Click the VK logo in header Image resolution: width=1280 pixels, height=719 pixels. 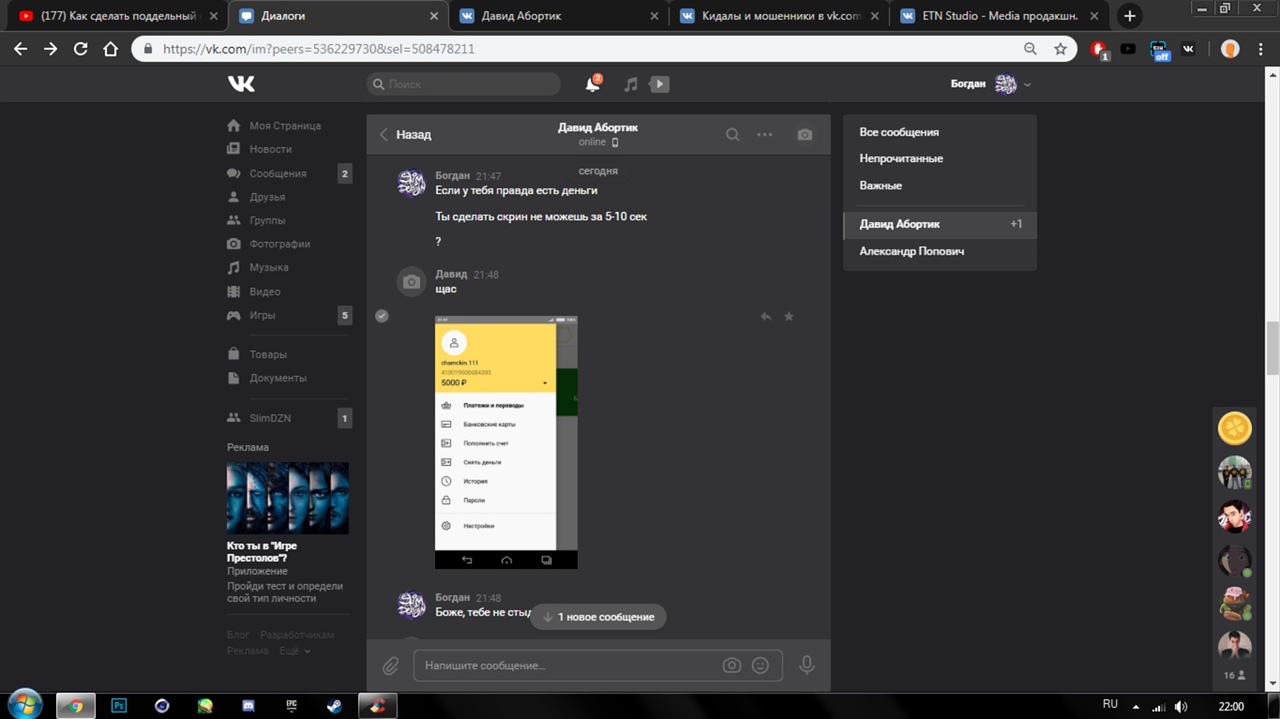pyautogui.click(x=241, y=84)
